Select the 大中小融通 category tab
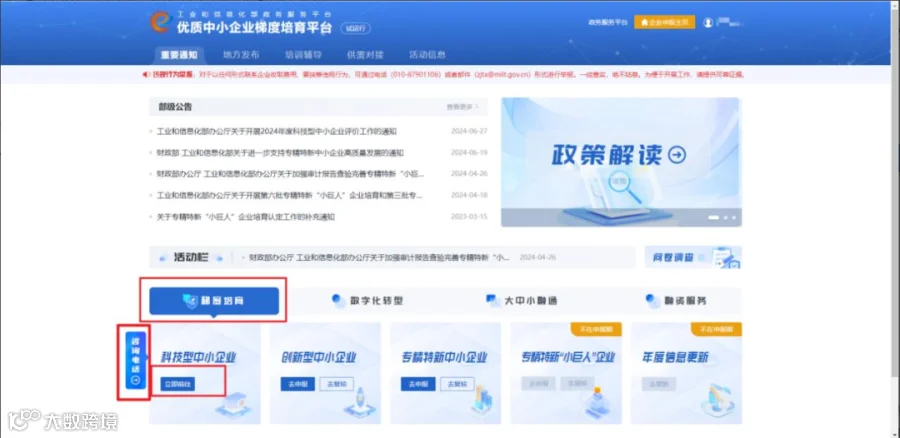 coord(521,301)
